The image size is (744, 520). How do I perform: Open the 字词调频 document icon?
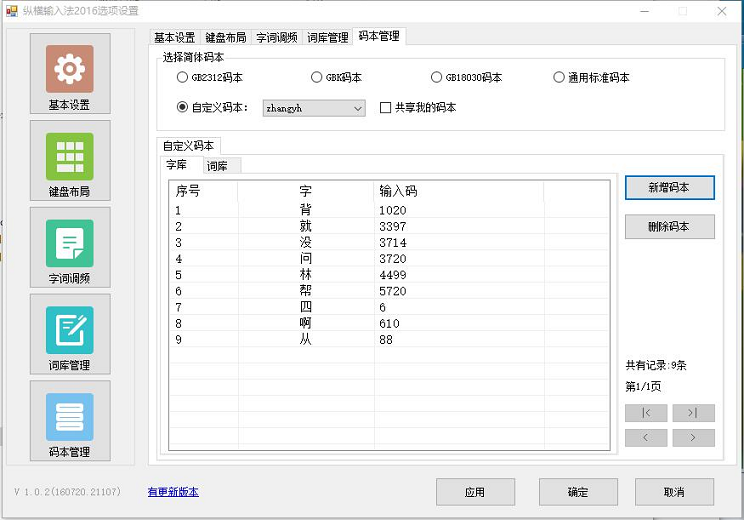click(69, 243)
